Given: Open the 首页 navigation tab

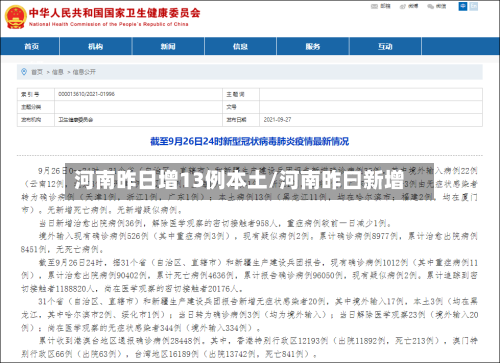Looking at the screenshot, I should (x=30, y=46).
